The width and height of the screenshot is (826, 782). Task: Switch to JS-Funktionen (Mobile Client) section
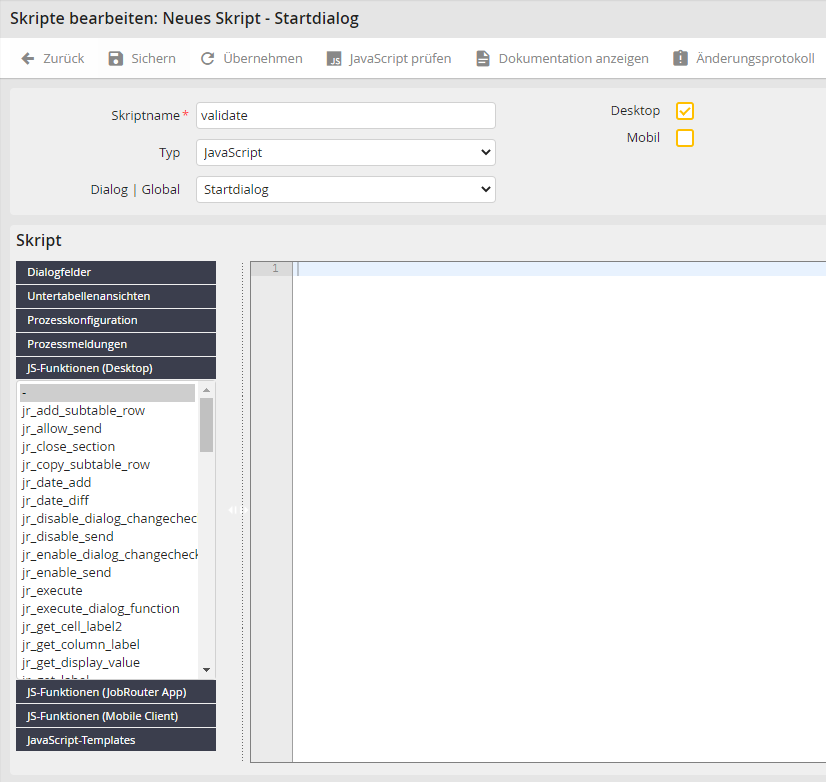click(116, 716)
